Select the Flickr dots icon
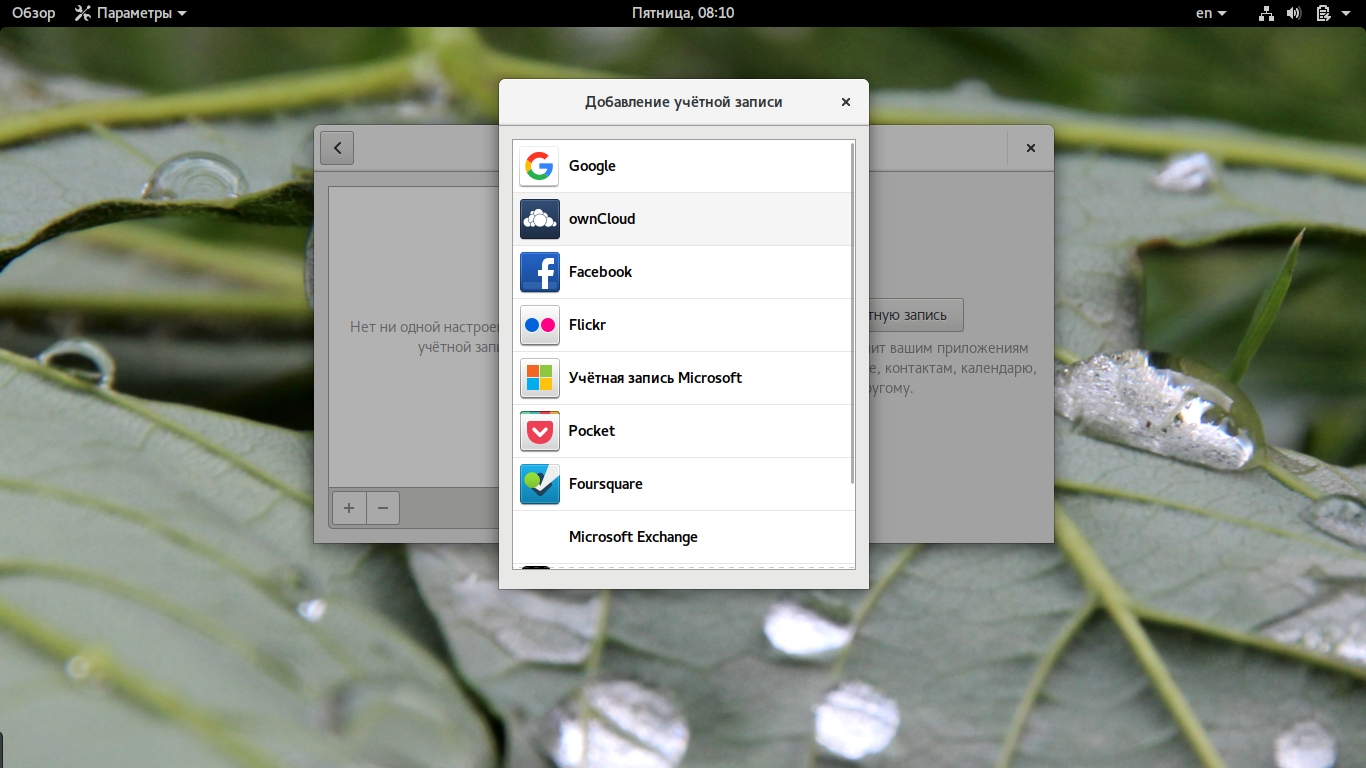 pyautogui.click(x=539, y=325)
